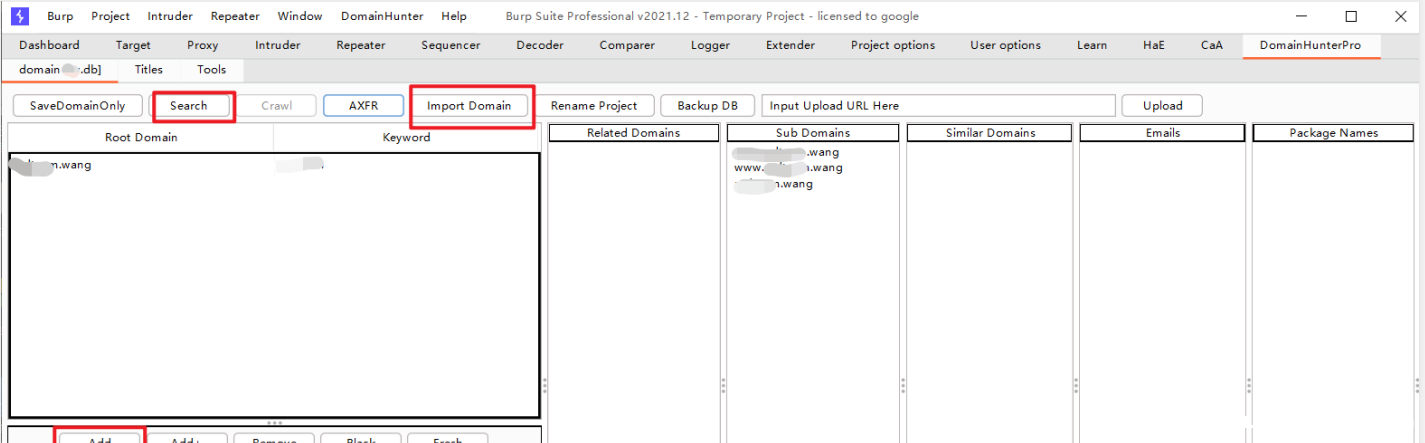The width and height of the screenshot is (1425, 443).
Task: Click the SaveDomainOnly button
Action: pyautogui.click(x=78, y=106)
